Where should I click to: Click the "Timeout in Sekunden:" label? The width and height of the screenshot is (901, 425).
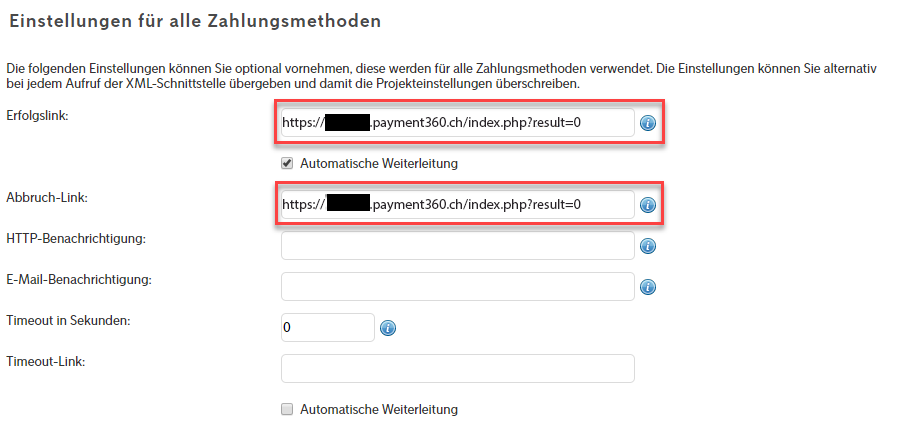pos(68,320)
